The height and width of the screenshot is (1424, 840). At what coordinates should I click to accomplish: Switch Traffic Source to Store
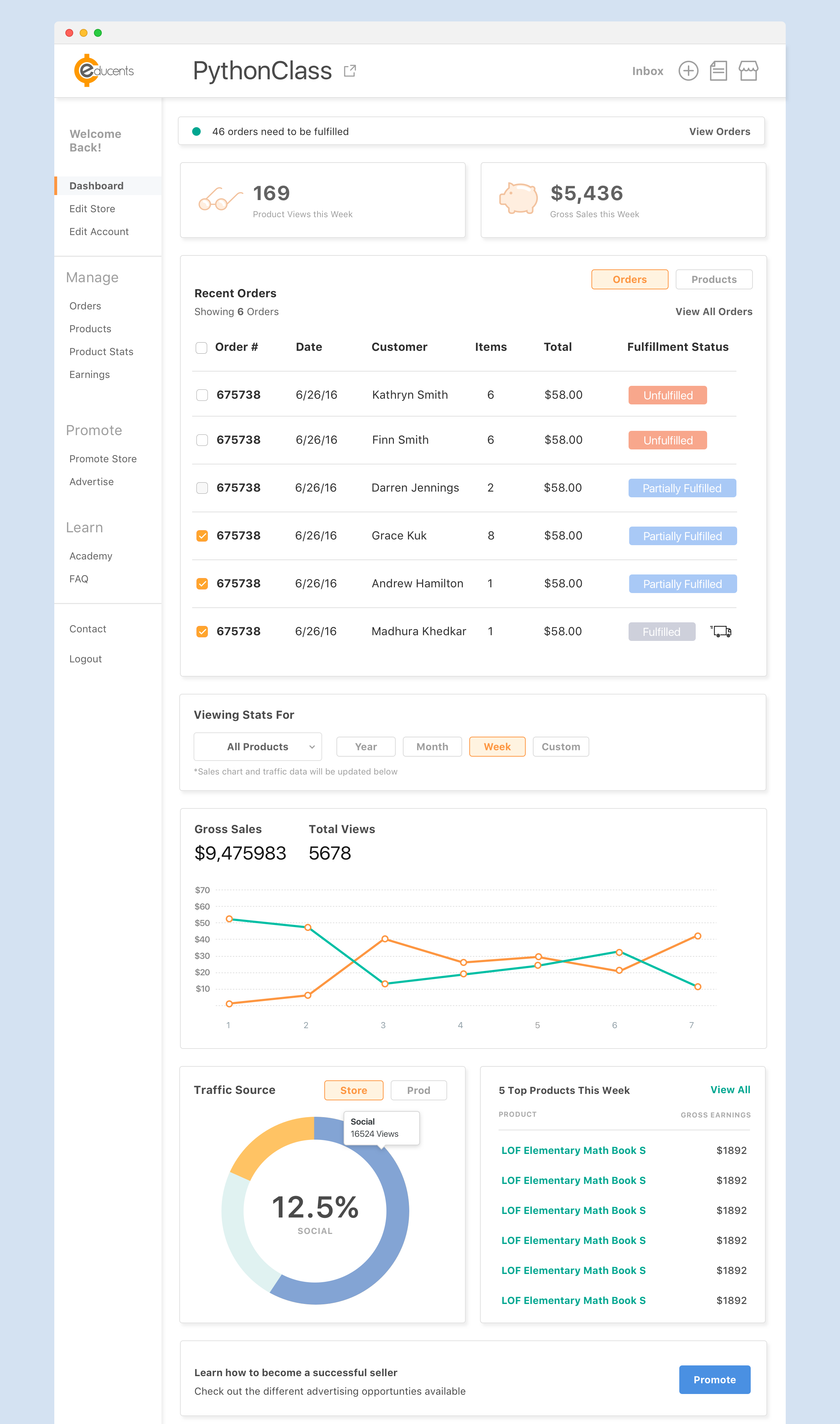click(x=354, y=1090)
